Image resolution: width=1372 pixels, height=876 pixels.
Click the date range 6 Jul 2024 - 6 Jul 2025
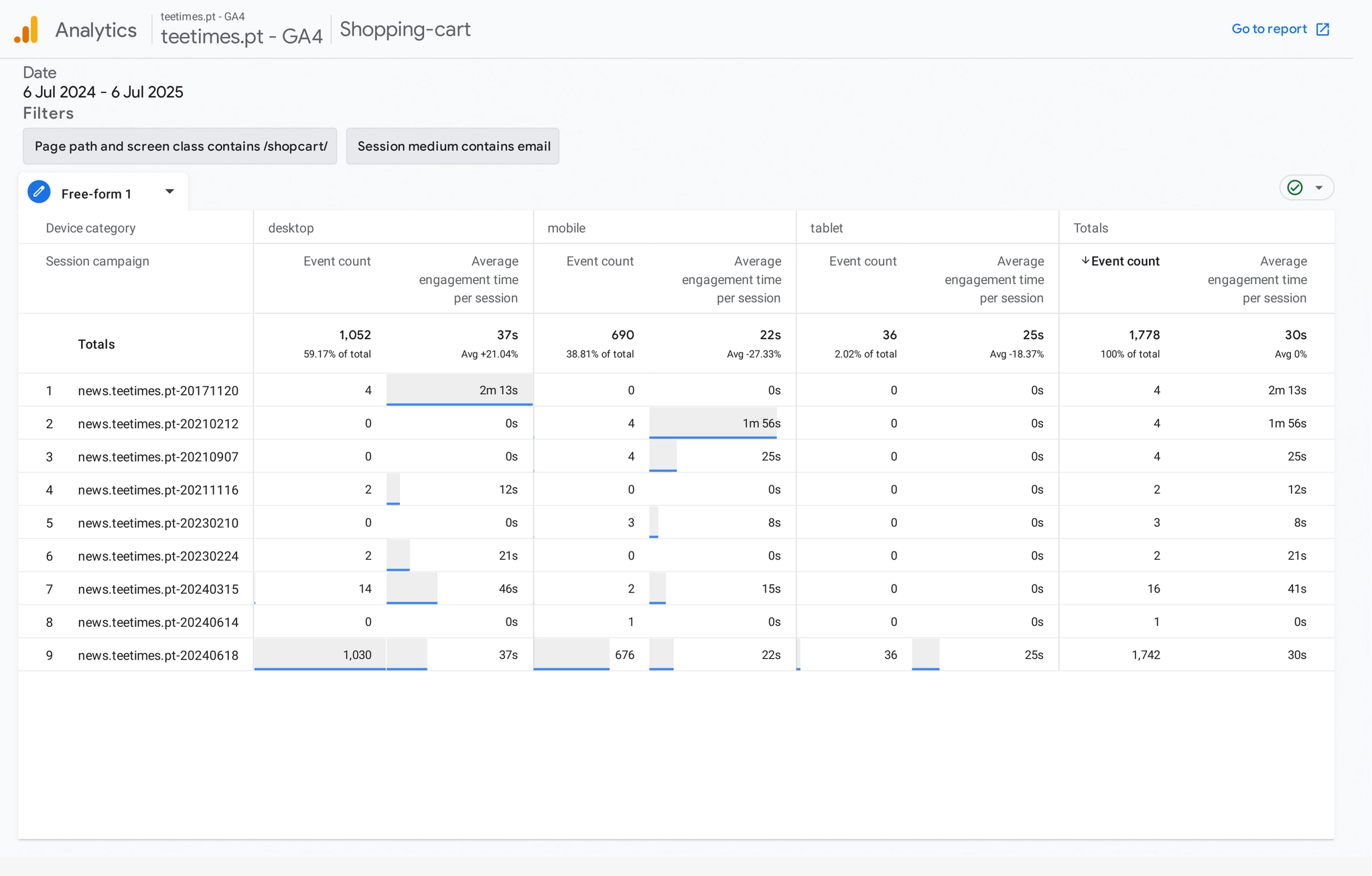pos(103,92)
